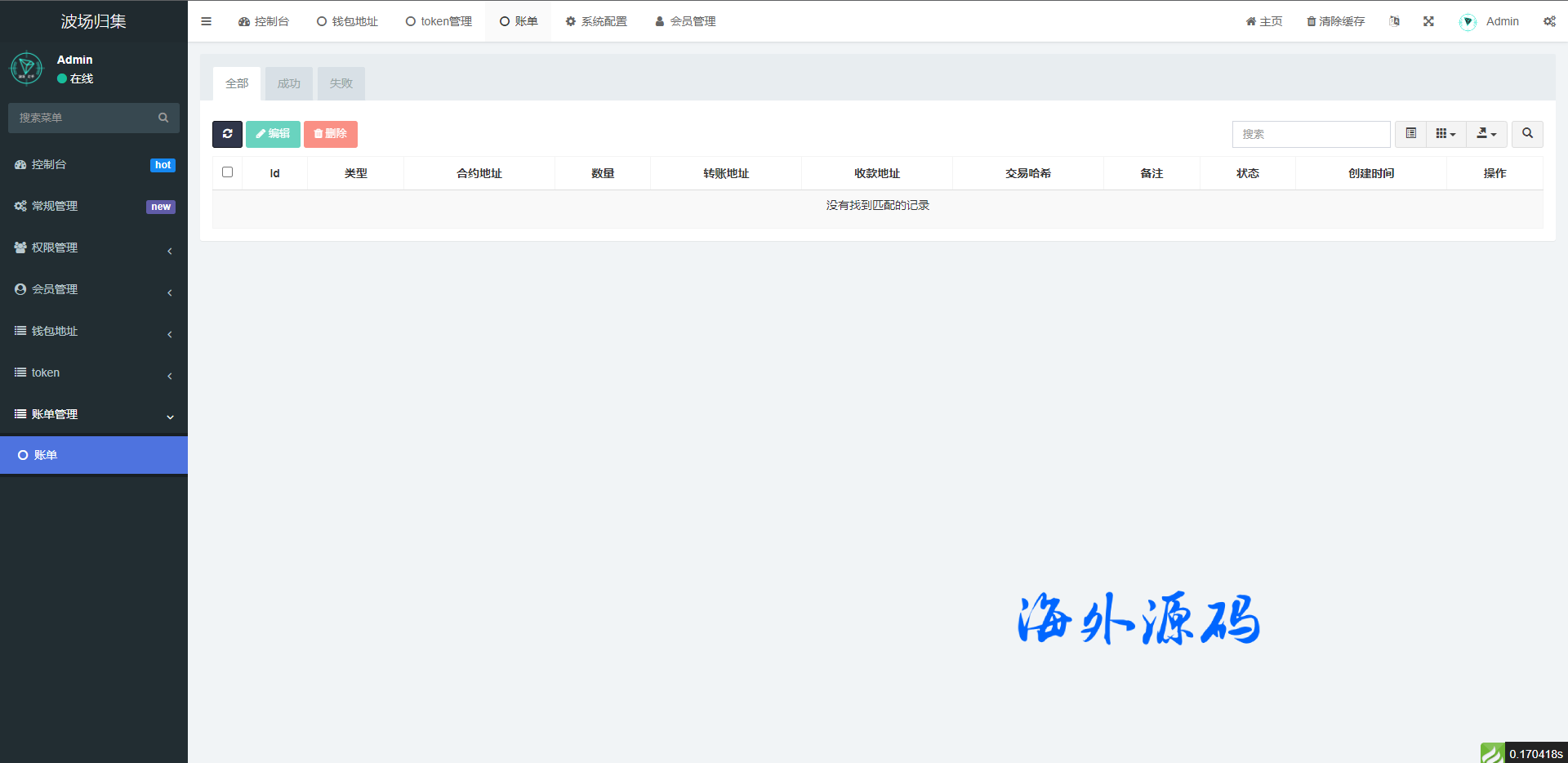Click the refresh table button
Image resolution: width=1568 pixels, height=763 pixels.
(x=227, y=134)
